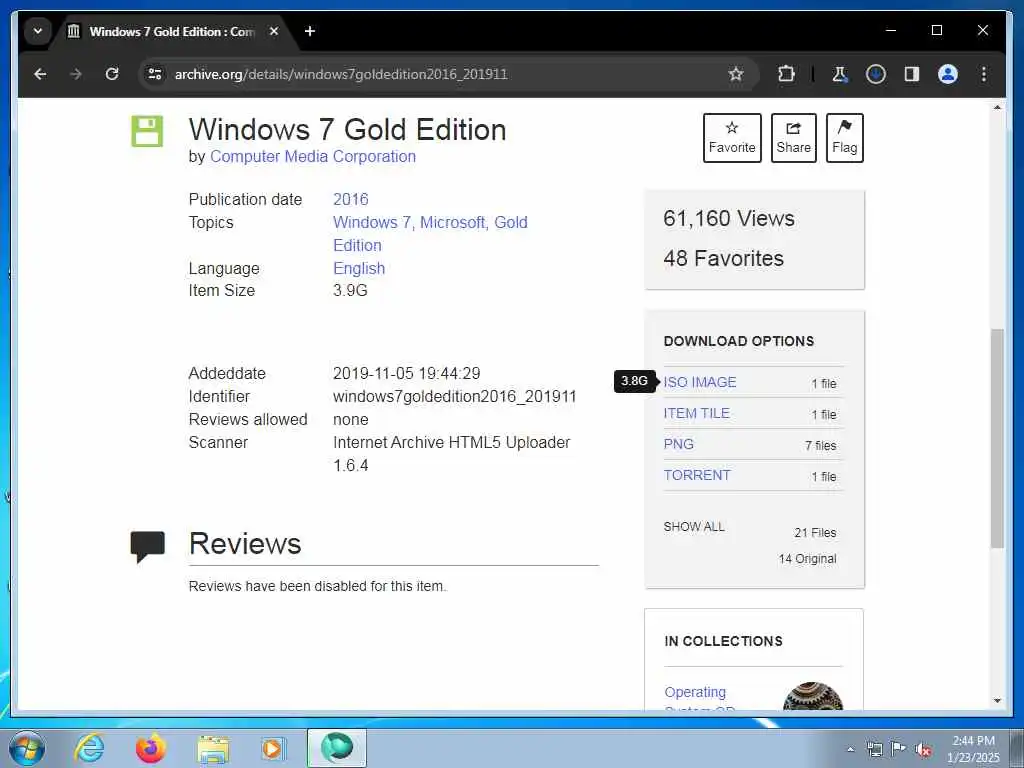This screenshot has height=768, width=1024.
Task: Open the ITEM TILE download link
Action: point(696,413)
